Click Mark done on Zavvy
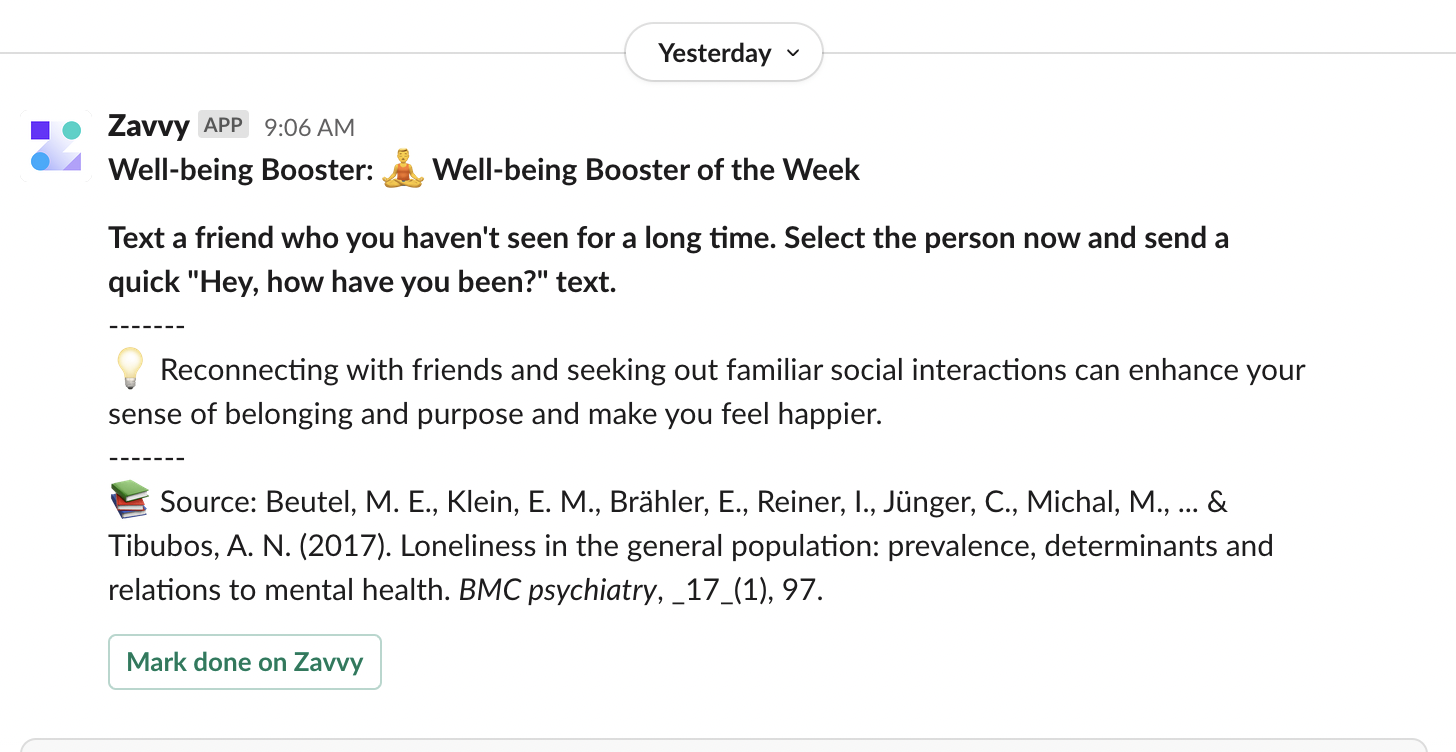The width and height of the screenshot is (1456, 752). pos(244,661)
